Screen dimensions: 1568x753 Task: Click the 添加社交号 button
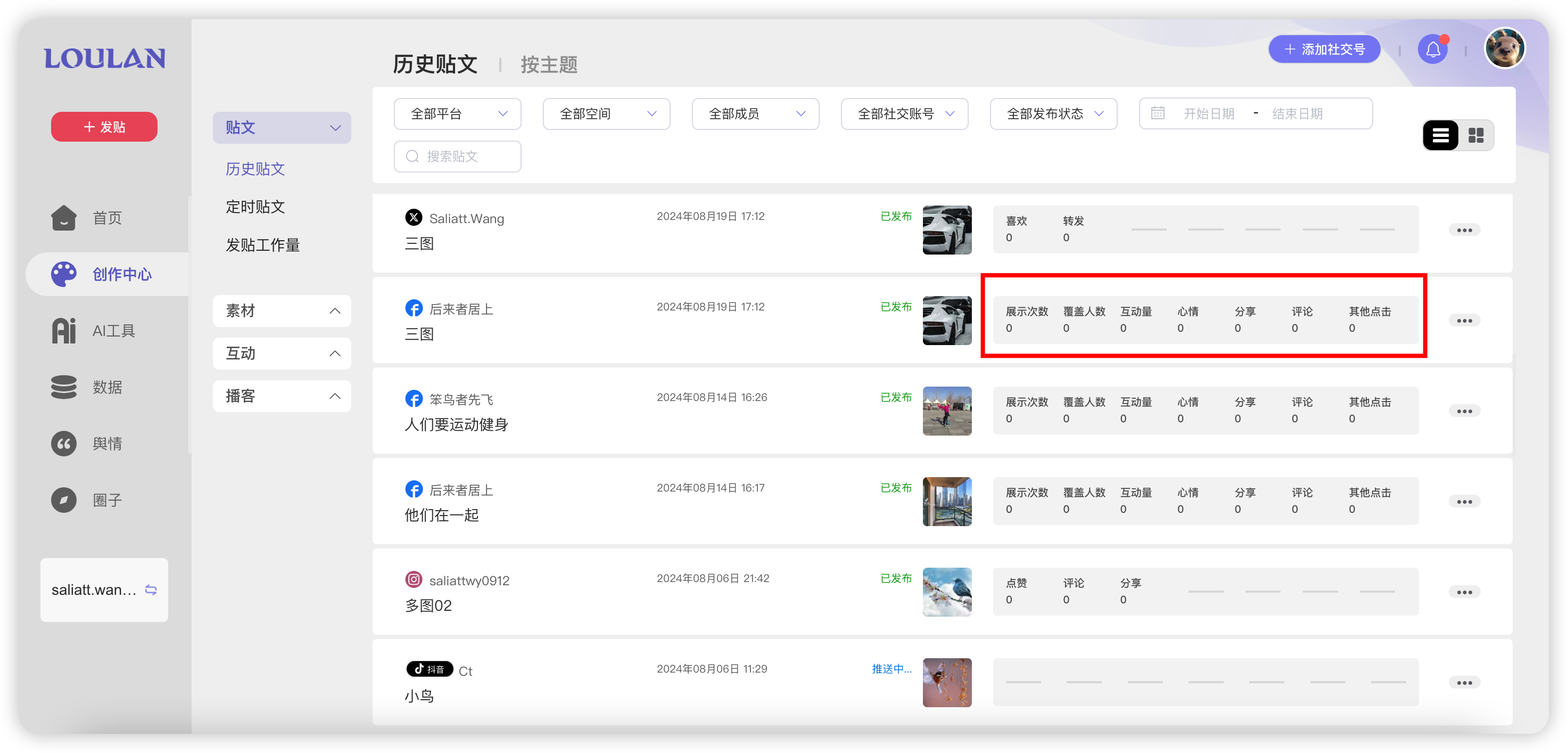click(1324, 50)
